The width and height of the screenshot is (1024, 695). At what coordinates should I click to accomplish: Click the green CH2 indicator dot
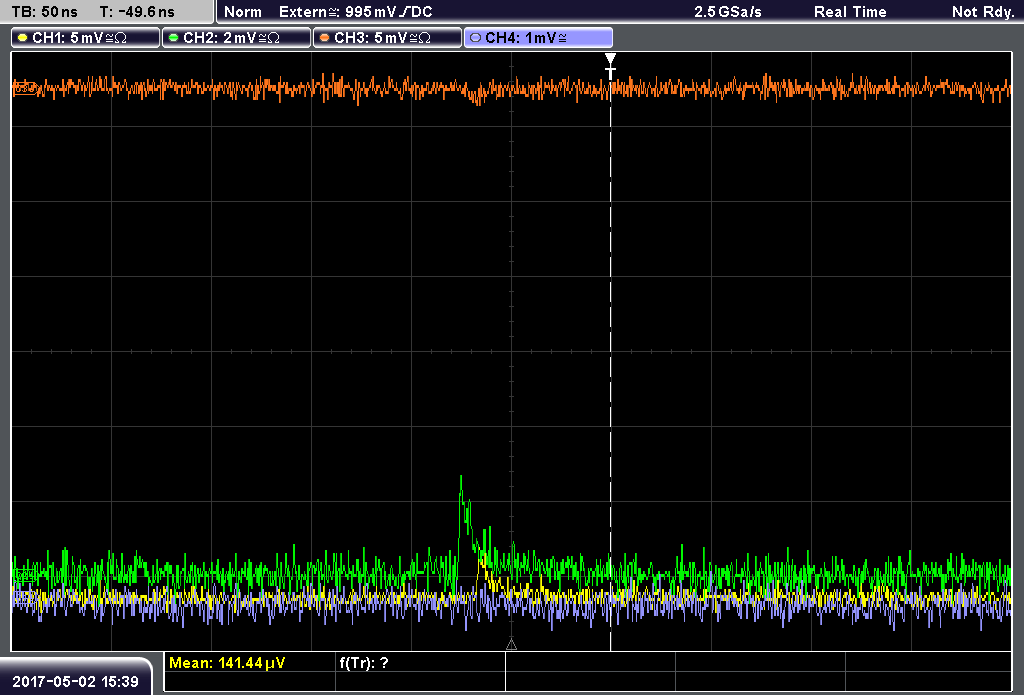[x=174, y=38]
